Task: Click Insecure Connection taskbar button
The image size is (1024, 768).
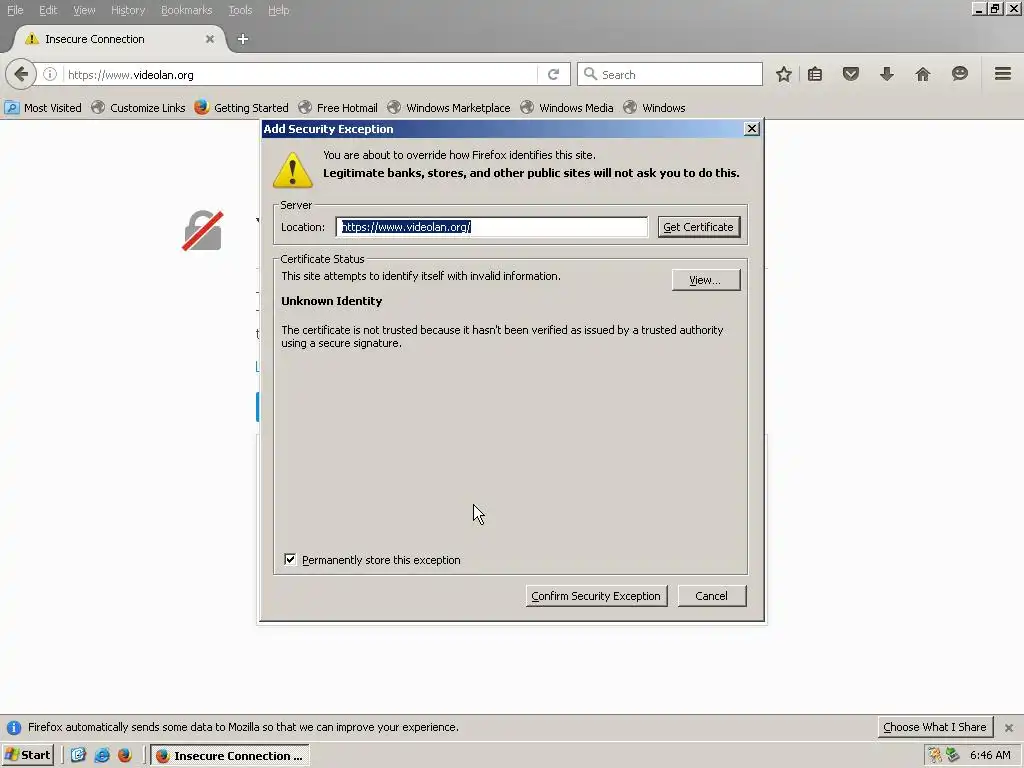Action: click(230, 756)
